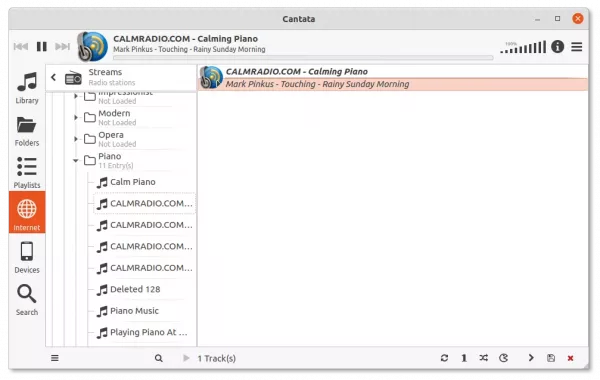Switch to the Library view
Screen dimensions: 600x380
pos(27,88)
